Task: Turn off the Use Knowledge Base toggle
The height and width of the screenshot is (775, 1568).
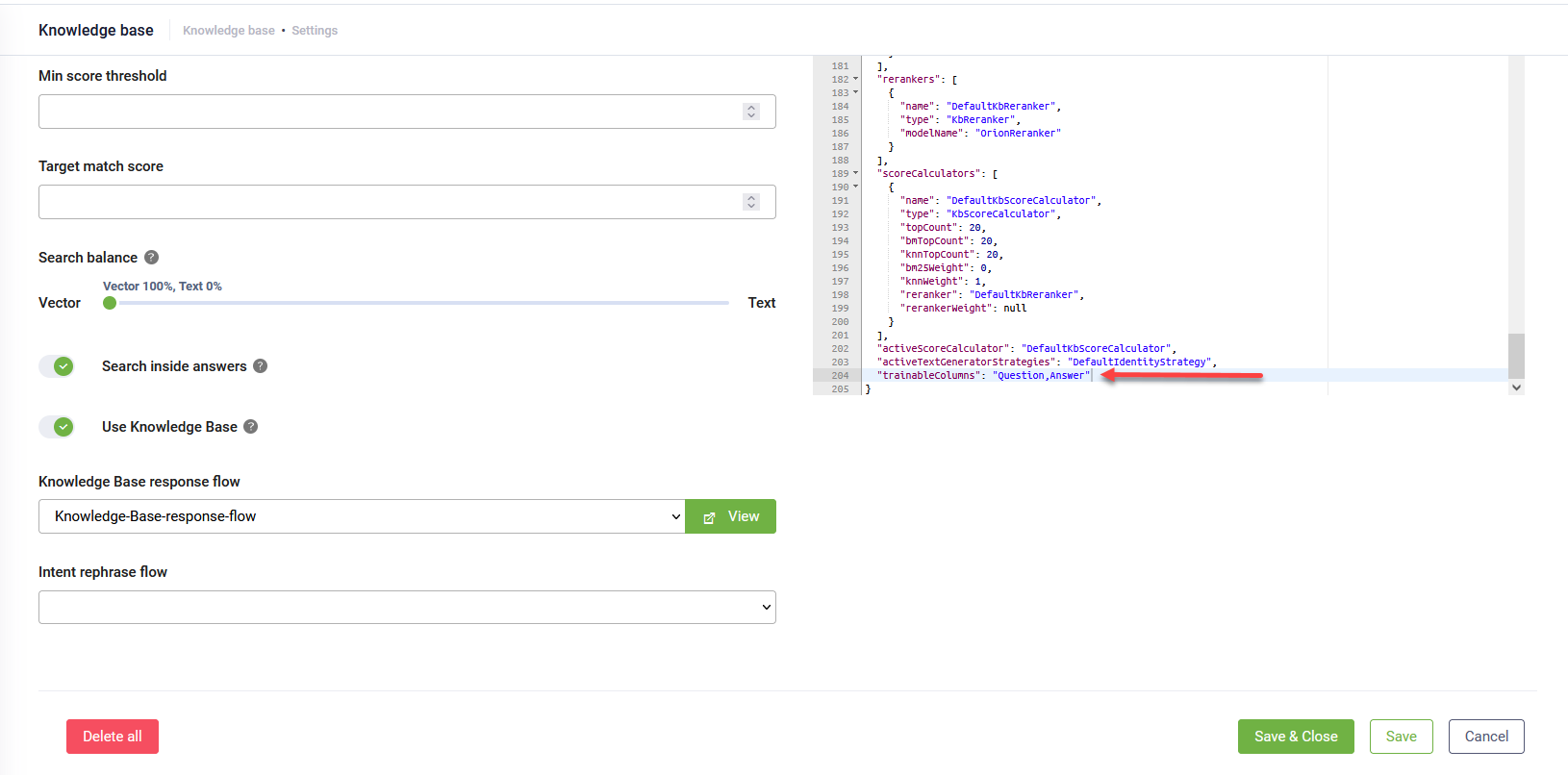Action: (57, 427)
